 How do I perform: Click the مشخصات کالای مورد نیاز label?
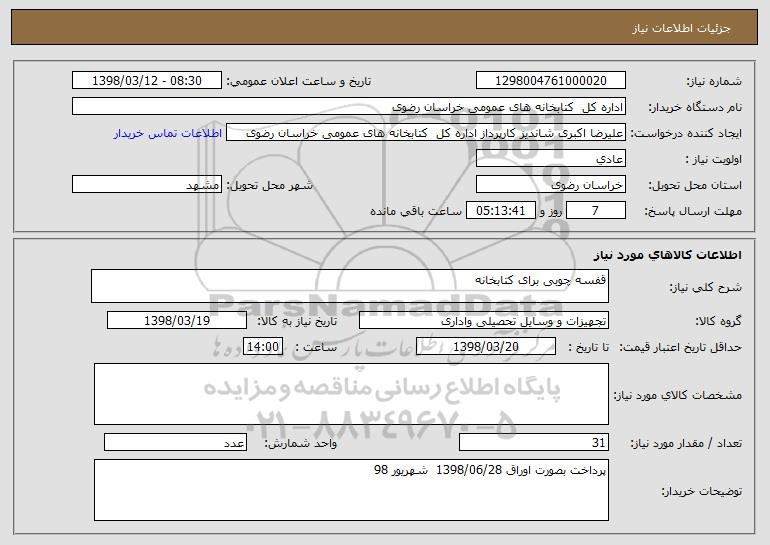[x=678, y=395]
